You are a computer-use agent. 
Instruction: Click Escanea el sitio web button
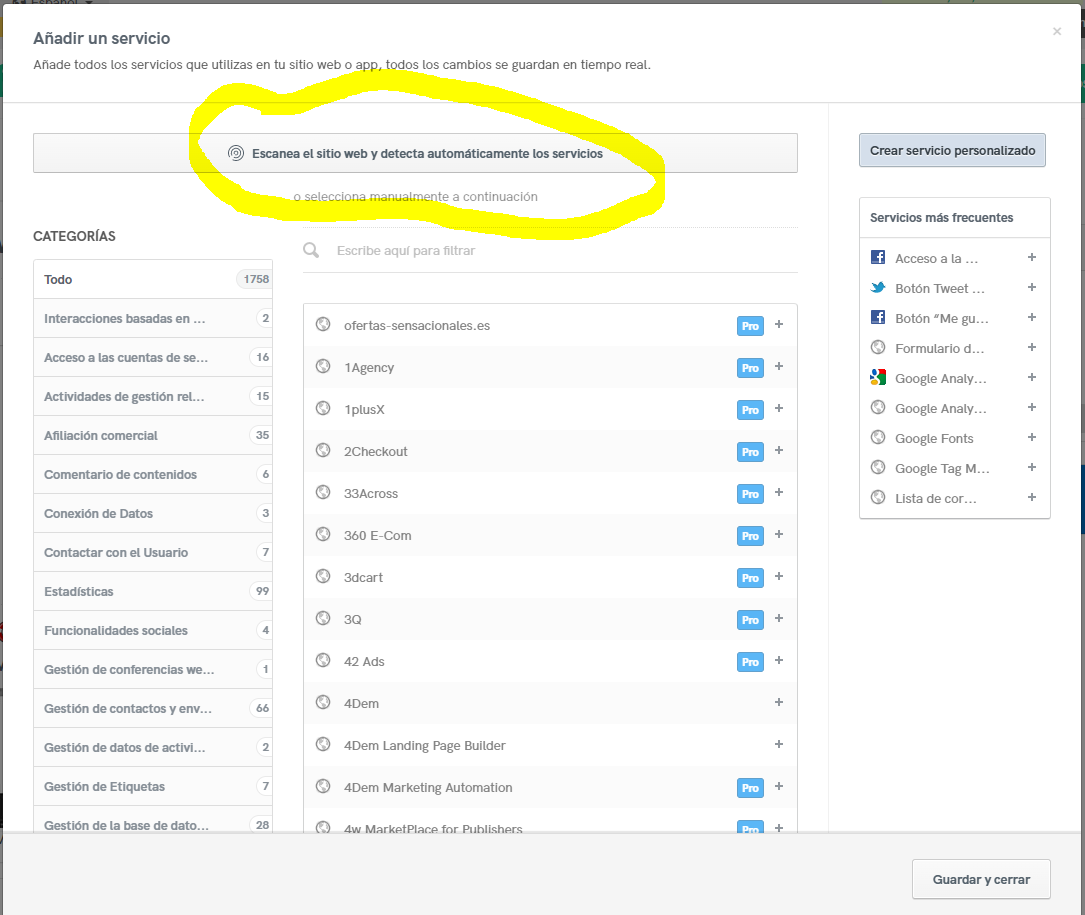tap(415, 154)
